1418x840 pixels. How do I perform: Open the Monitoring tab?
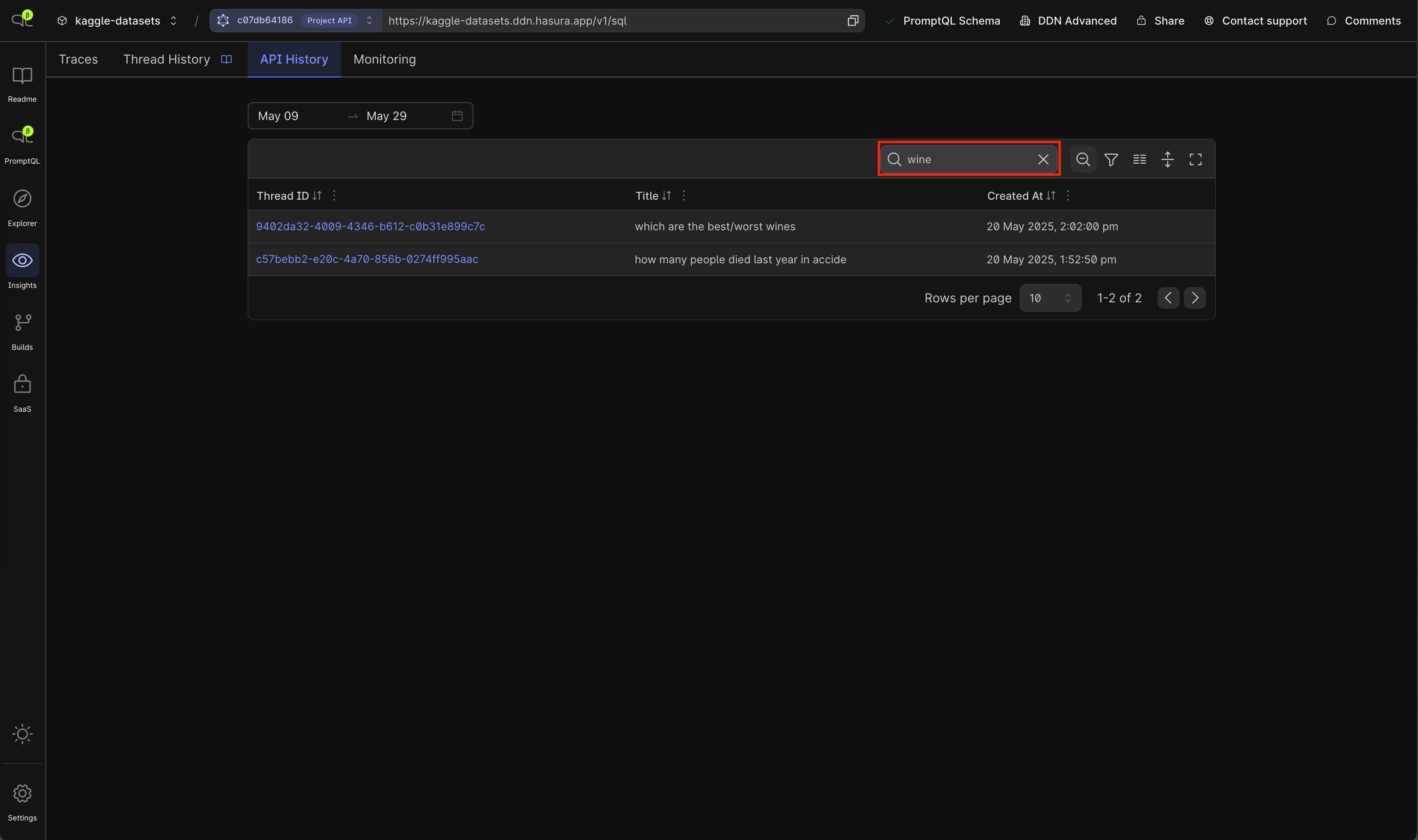[x=384, y=59]
